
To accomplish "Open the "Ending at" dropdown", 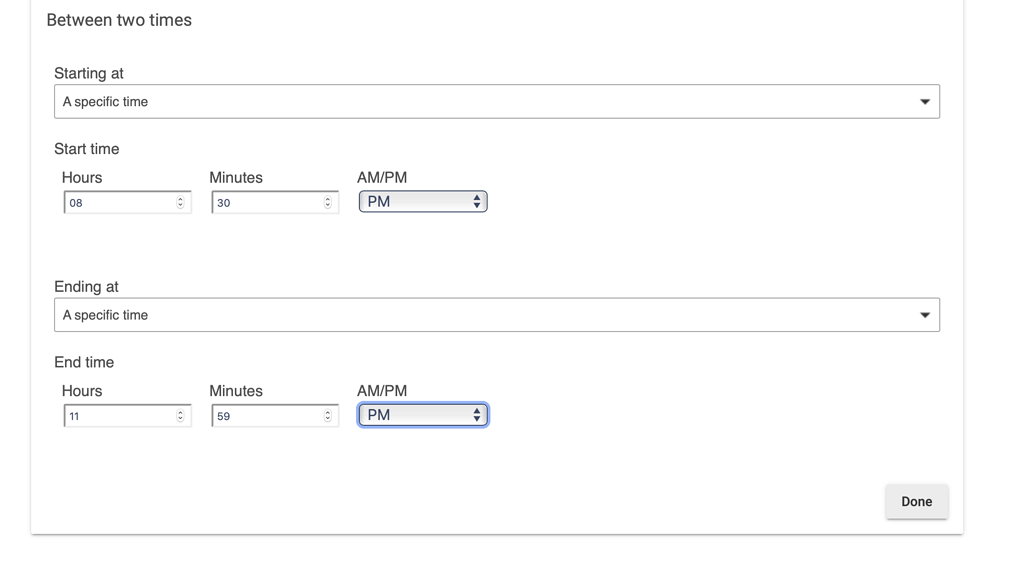I will pos(497,314).
